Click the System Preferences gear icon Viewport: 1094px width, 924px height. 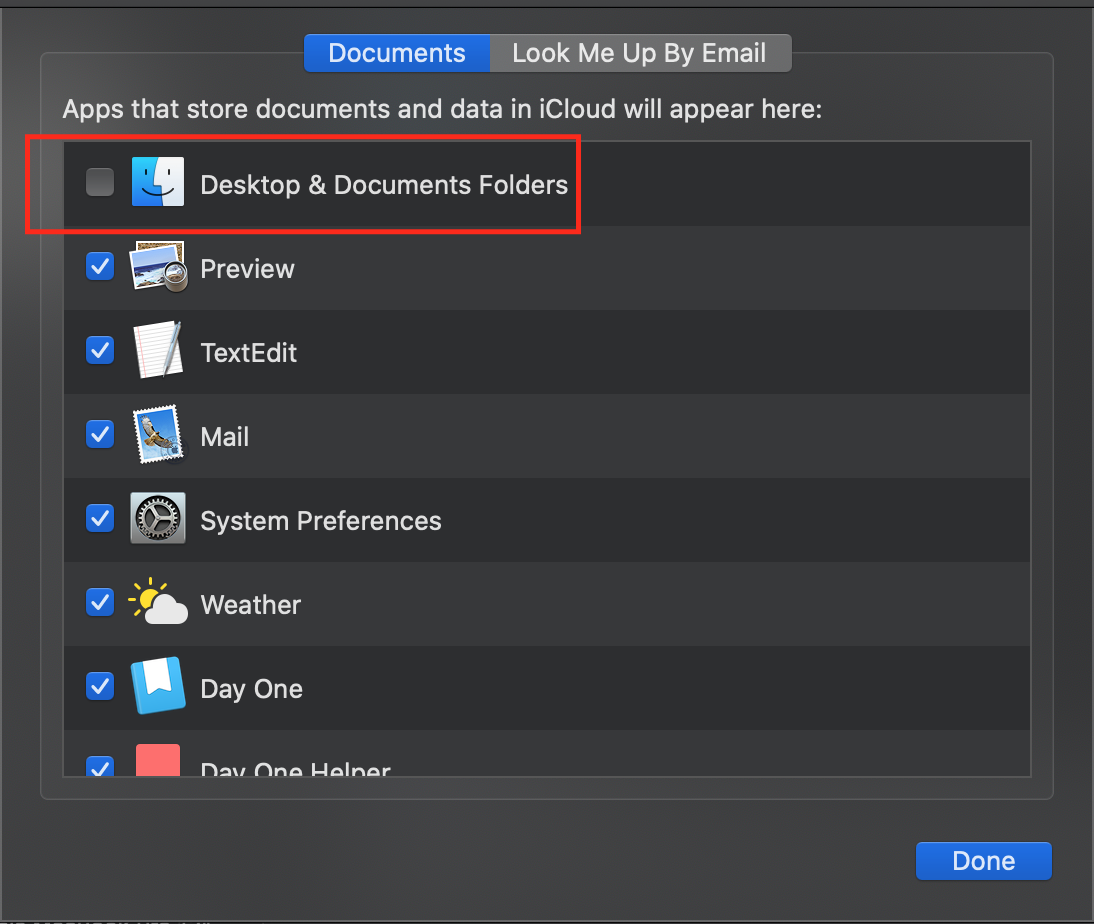point(158,518)
